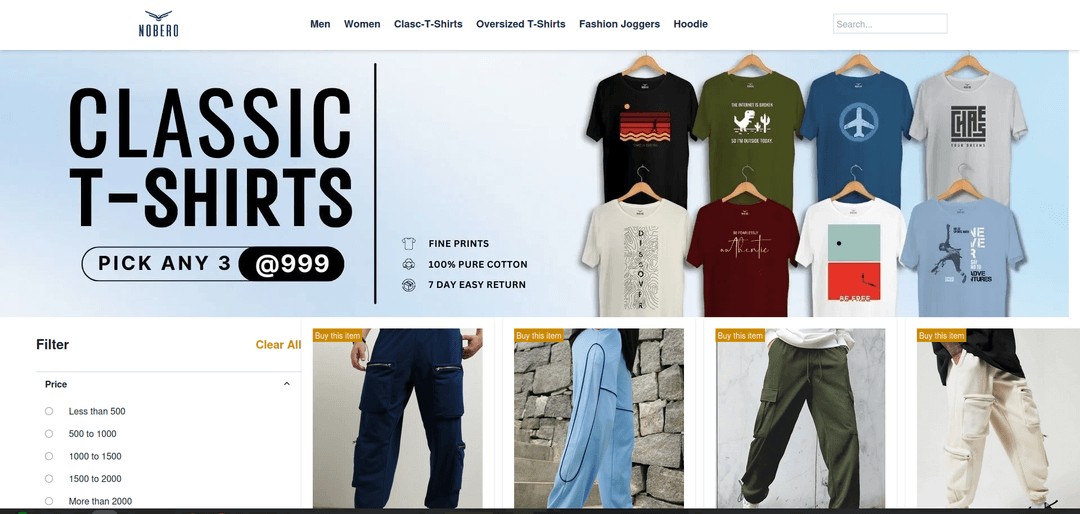
Task: Open the Women menu item
Action: point(362,24)
